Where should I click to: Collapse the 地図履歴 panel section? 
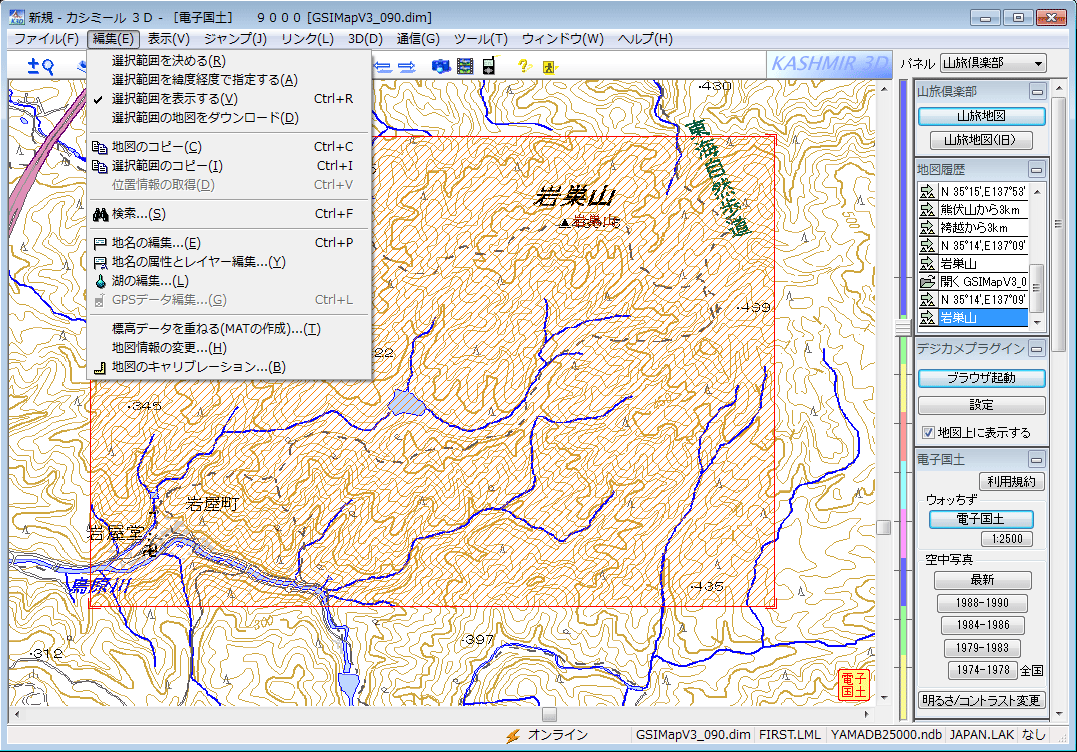coord(1037,169)
